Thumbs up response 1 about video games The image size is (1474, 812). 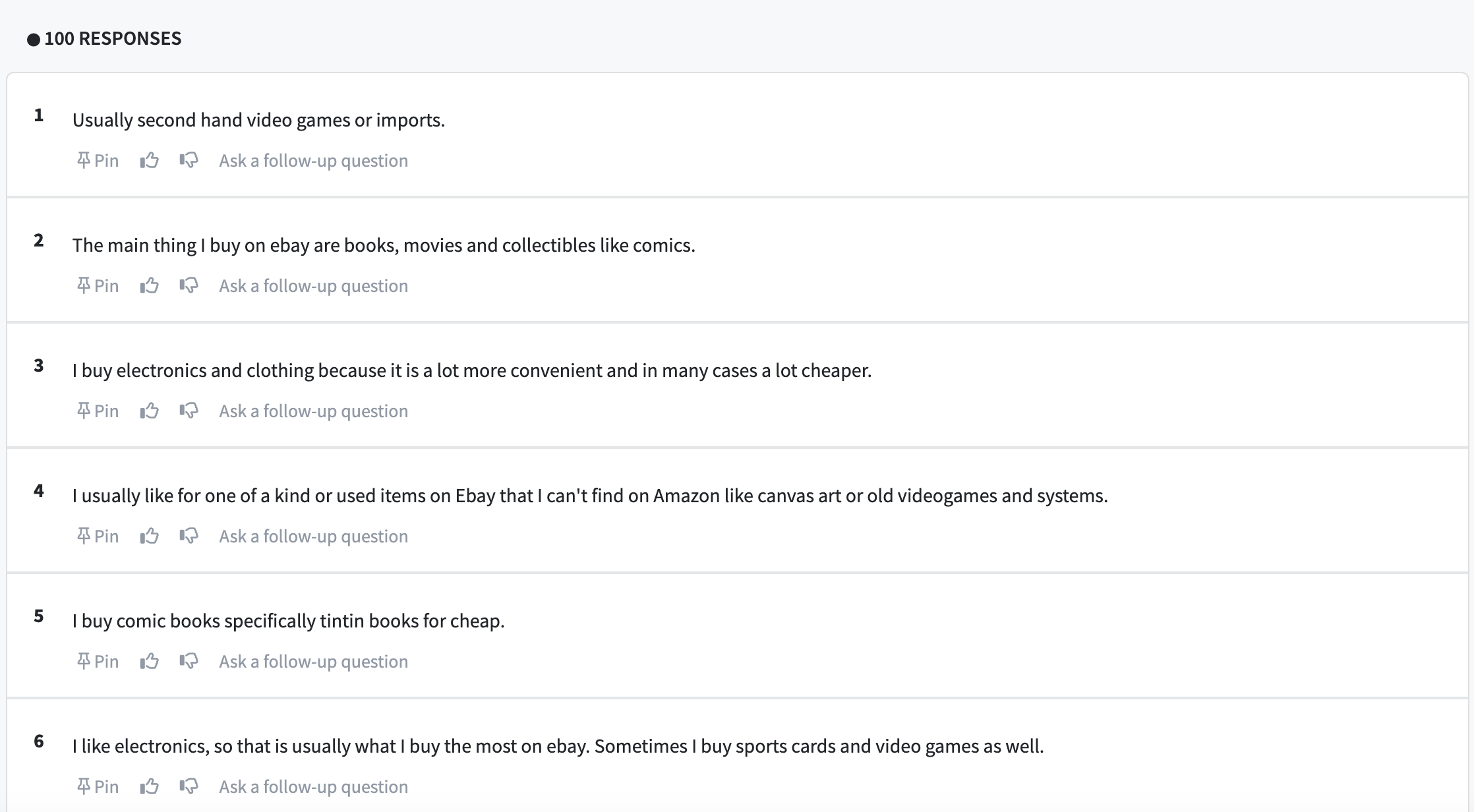pos(150,160)
